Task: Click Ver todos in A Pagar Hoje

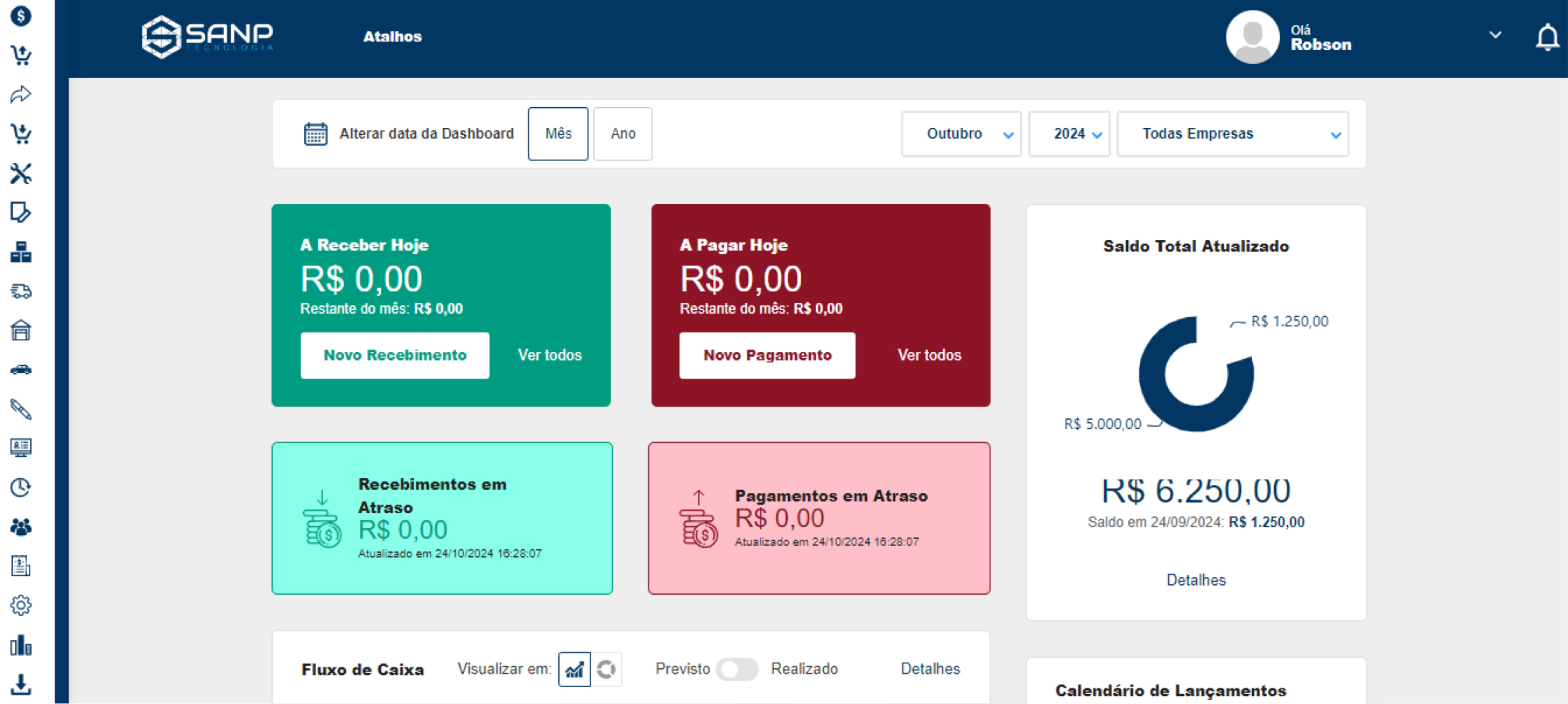Action: point(929,355)
